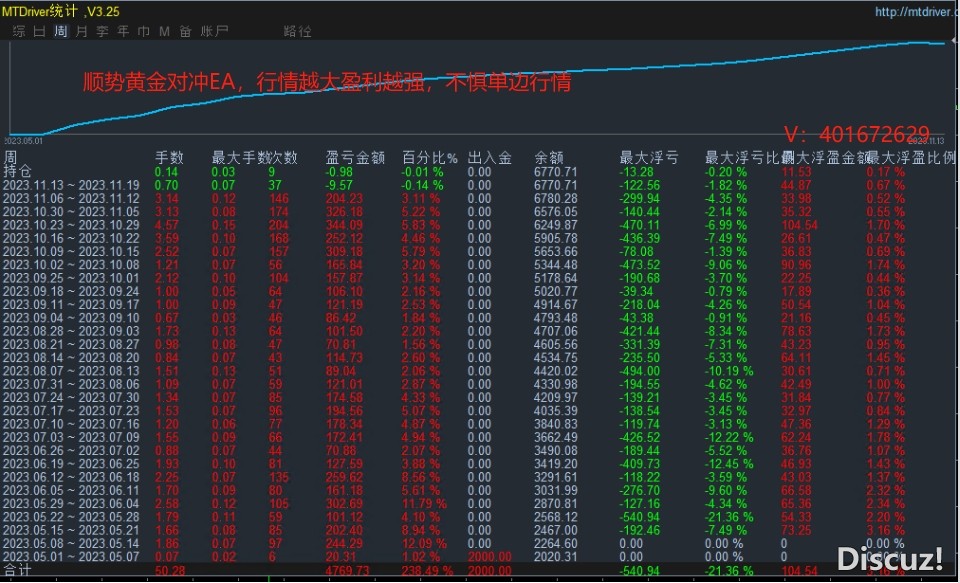This screenshot has height=583, width=960.
Task: Click the MTDriver统计 ,V3.25 title text
Action: coord(61,11)
